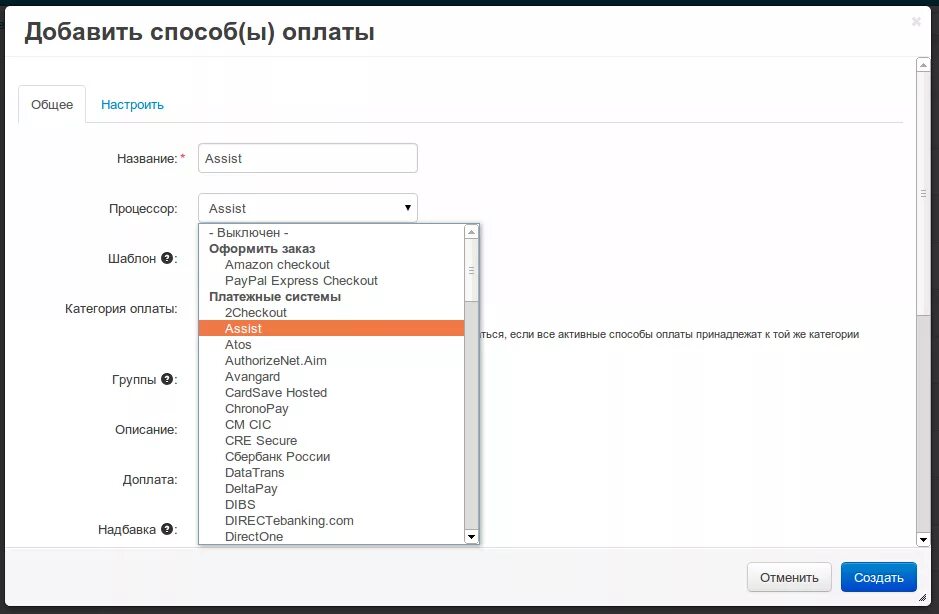Click the help icon next to Шаблон
The width and height of the screenshot is (939, 614).
point(167,258)
